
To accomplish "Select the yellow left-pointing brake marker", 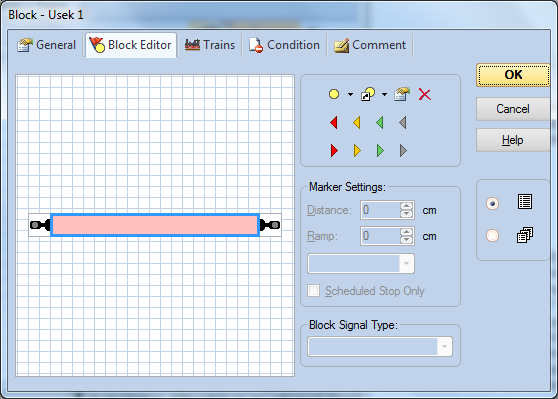I will 357,122.
